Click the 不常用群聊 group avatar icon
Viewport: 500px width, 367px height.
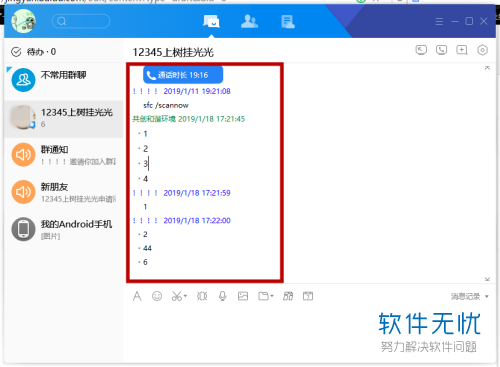[x=23, y=80]
